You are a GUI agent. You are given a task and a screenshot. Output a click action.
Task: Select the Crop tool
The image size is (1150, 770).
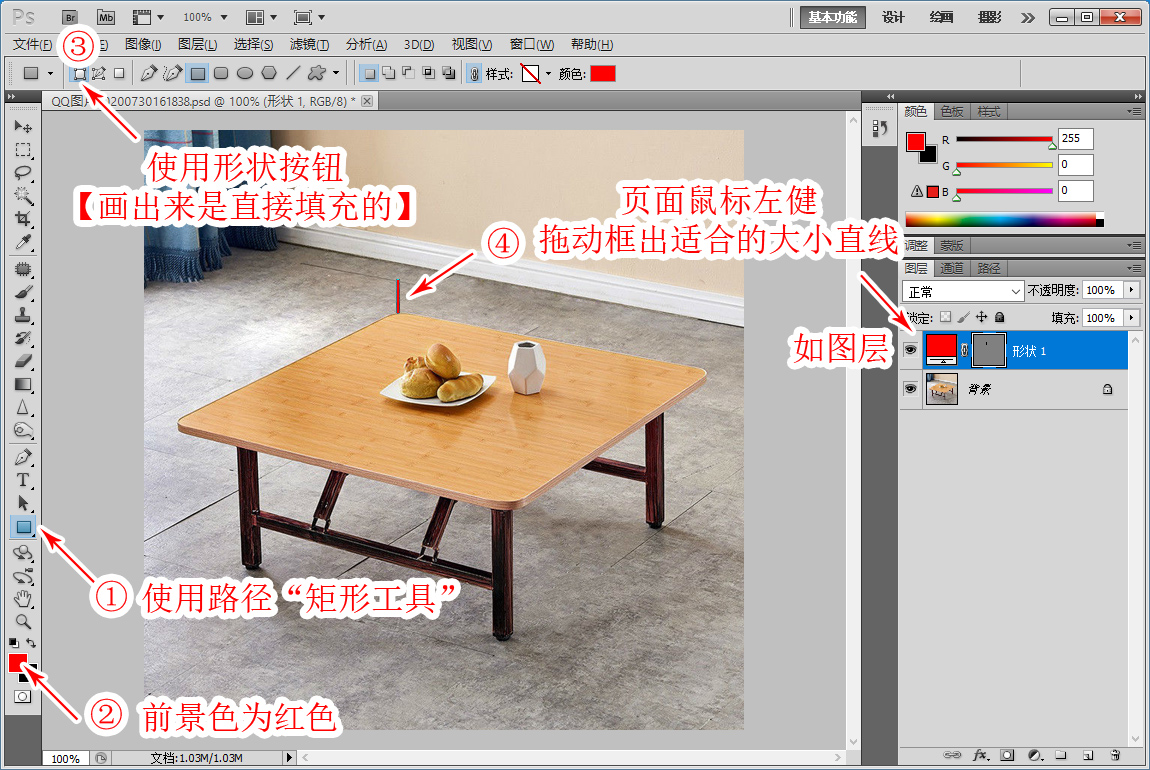tap(23, 219)
